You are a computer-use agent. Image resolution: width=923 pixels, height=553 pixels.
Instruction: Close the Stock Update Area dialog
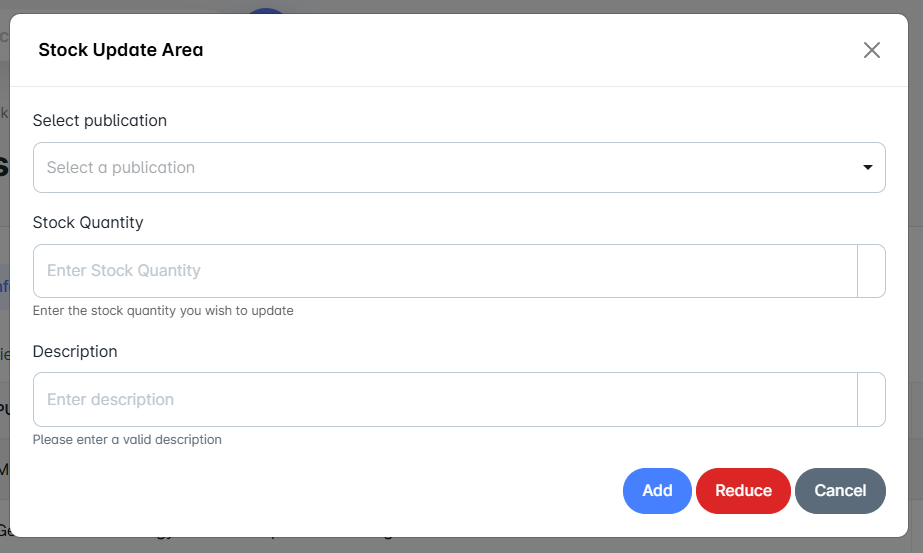coord(871,50)
